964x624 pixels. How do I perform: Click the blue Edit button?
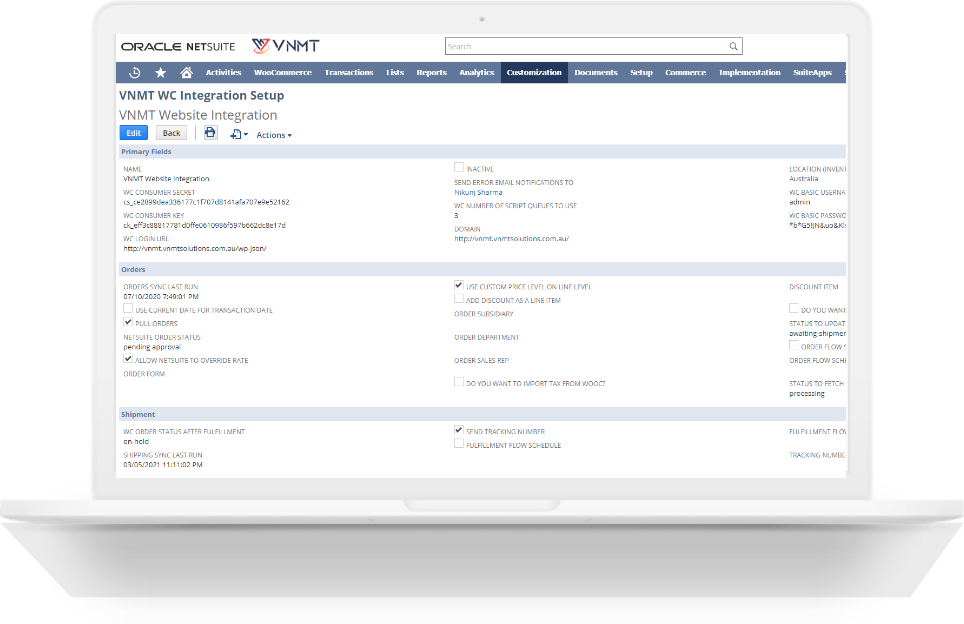pos(133,133)
